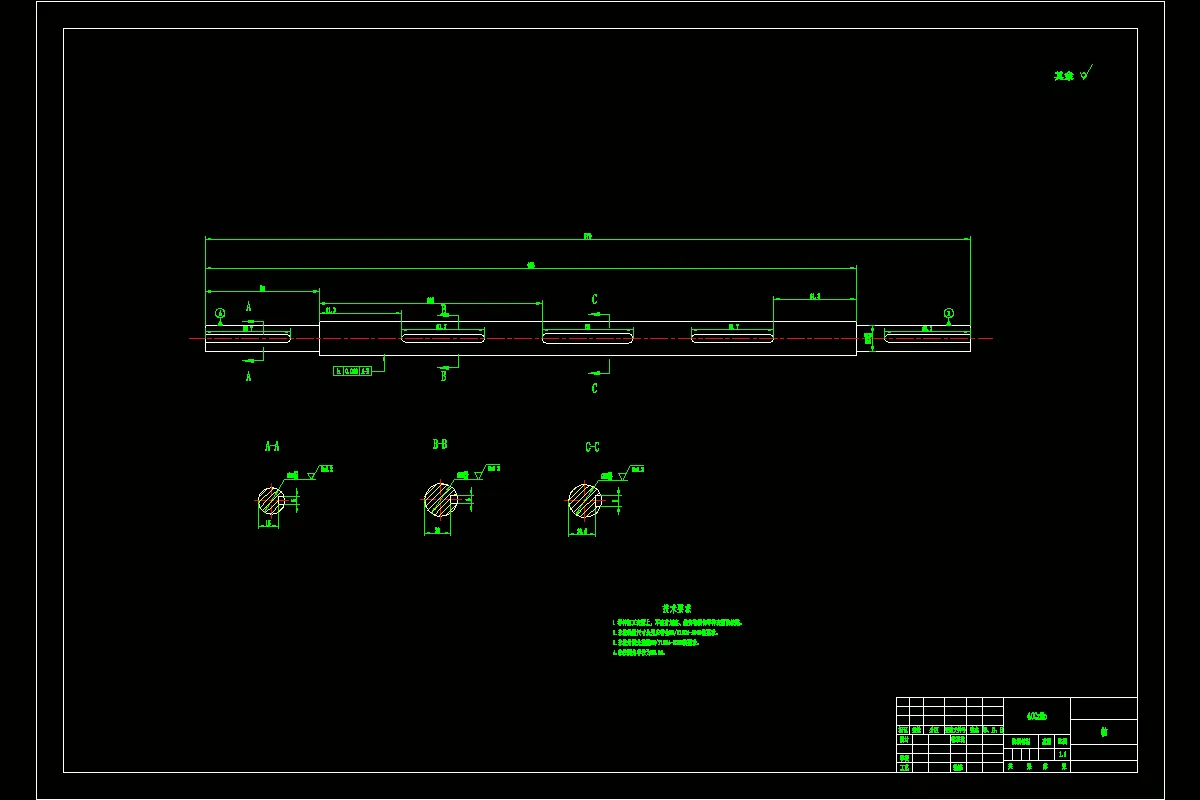Select the roughness symbol beside the A-A section
Viewport: 1200px width, 800px height.
tap(319, 471)
